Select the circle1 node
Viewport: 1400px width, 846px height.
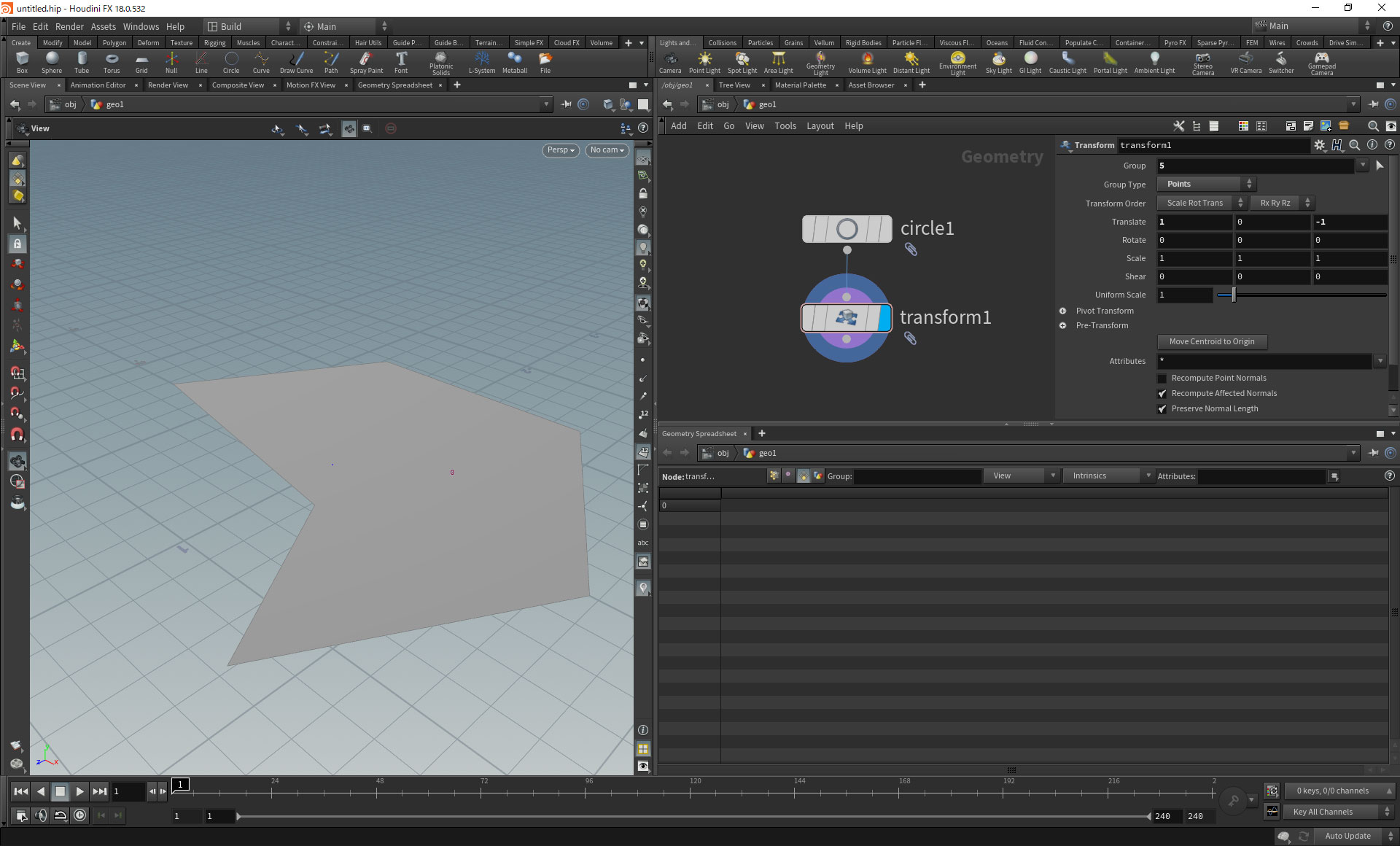847,229
